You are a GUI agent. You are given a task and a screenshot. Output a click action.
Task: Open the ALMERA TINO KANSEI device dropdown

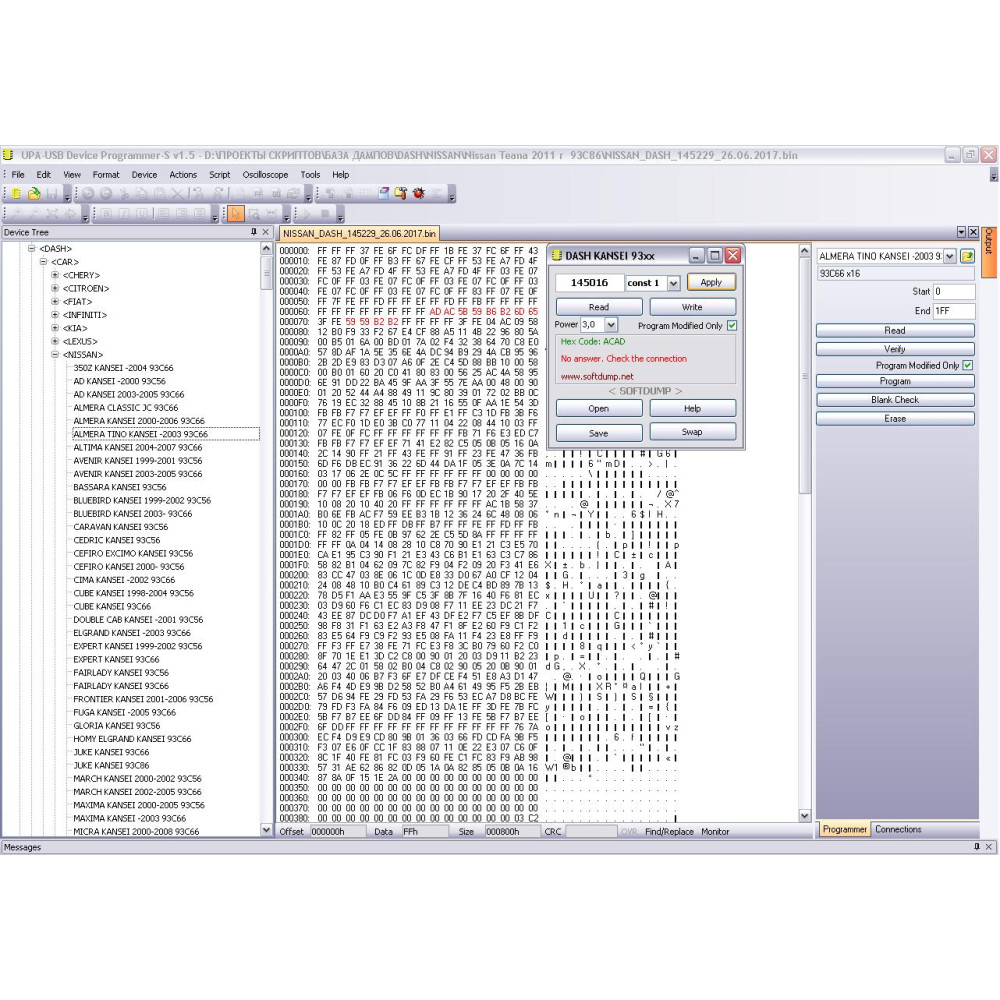coord(949,256)
